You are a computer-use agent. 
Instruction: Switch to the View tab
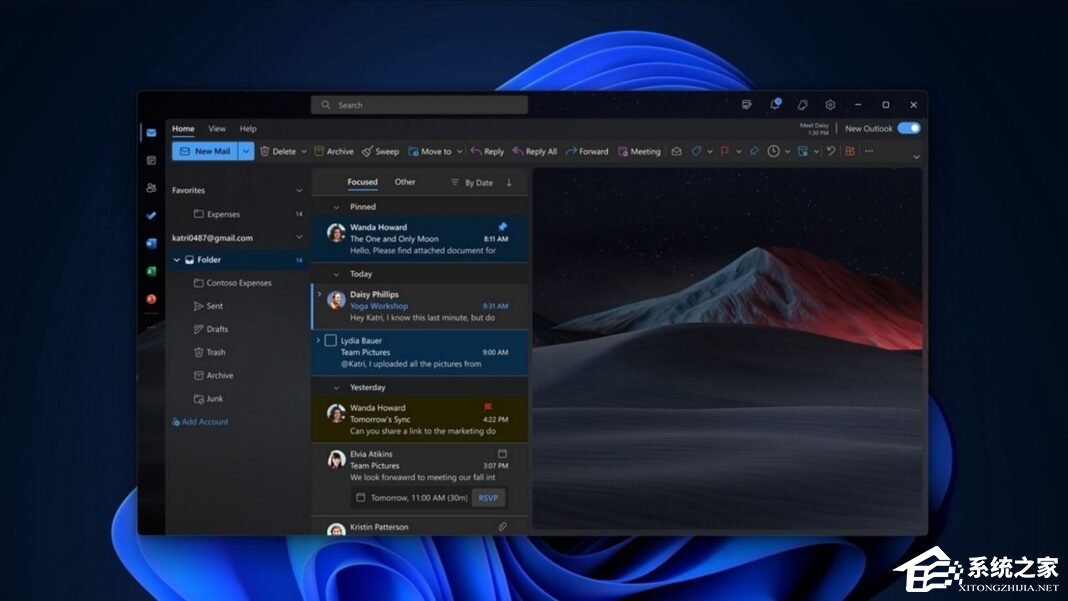coord(217,128)
